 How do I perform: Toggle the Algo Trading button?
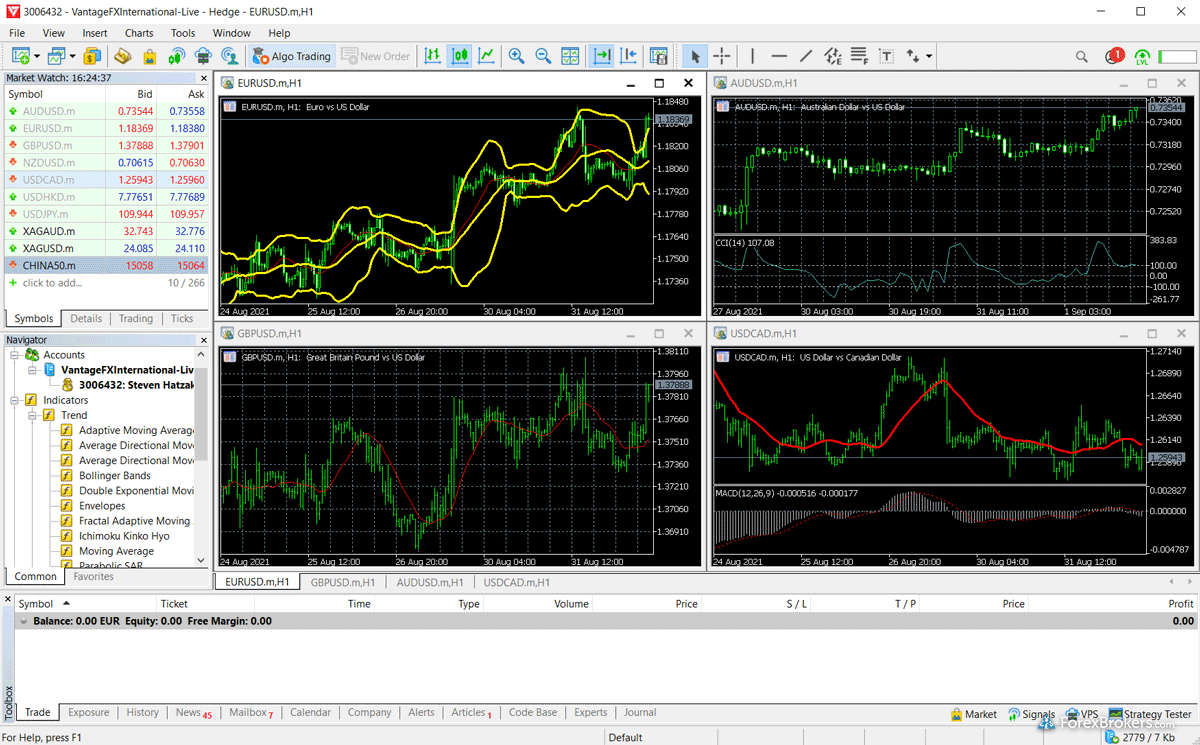[291, 56]
